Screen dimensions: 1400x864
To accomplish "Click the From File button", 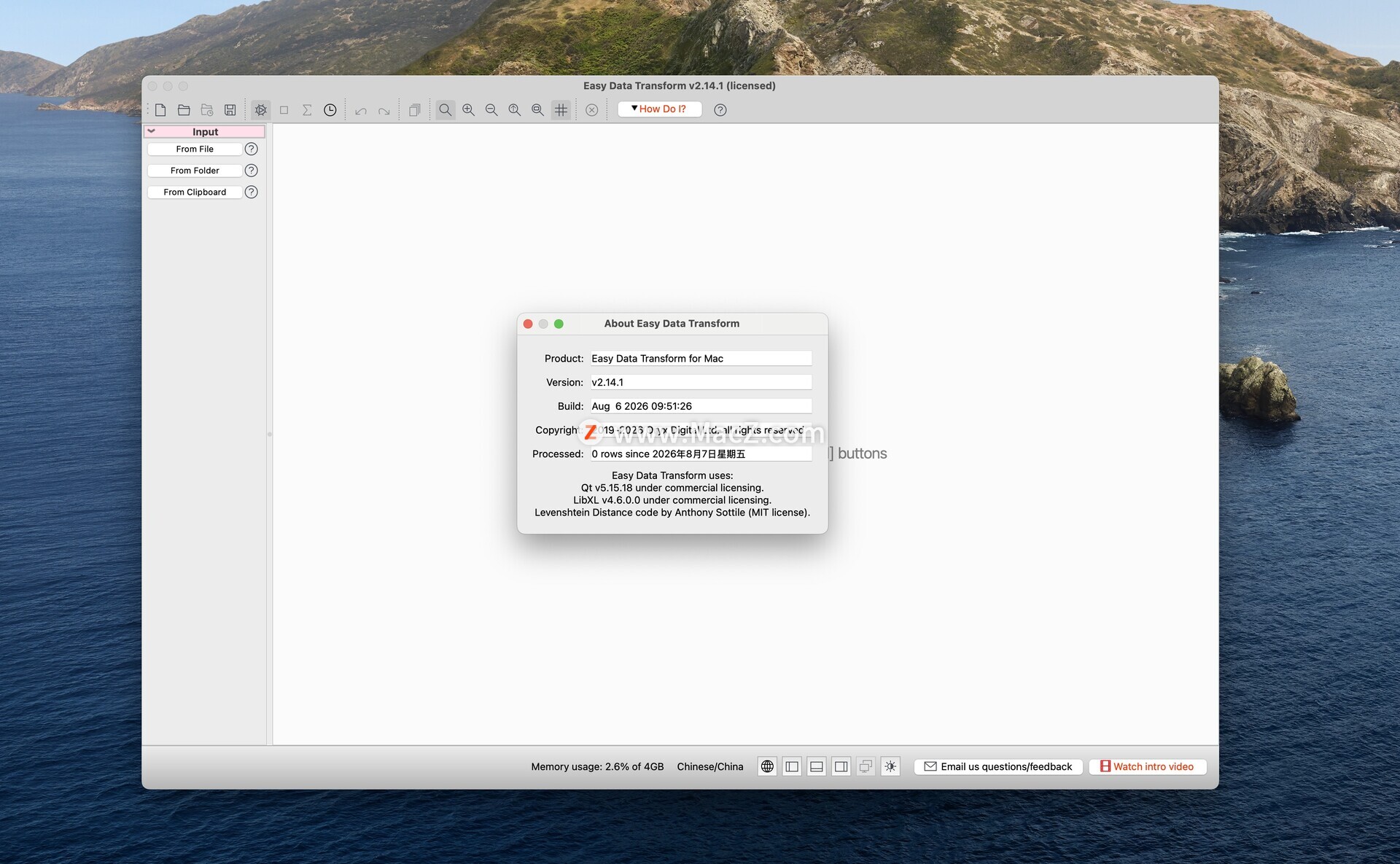I will (195, 149).
